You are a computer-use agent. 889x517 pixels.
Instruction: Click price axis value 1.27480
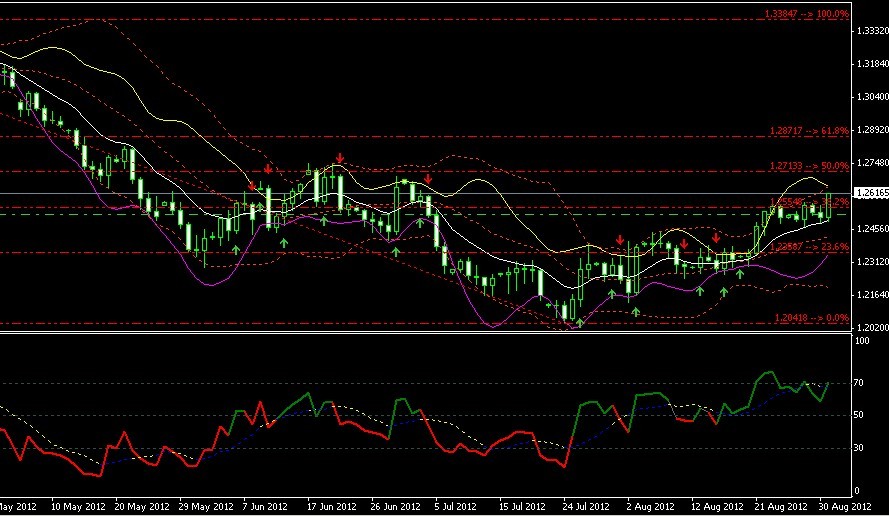(x=872, y=163)
